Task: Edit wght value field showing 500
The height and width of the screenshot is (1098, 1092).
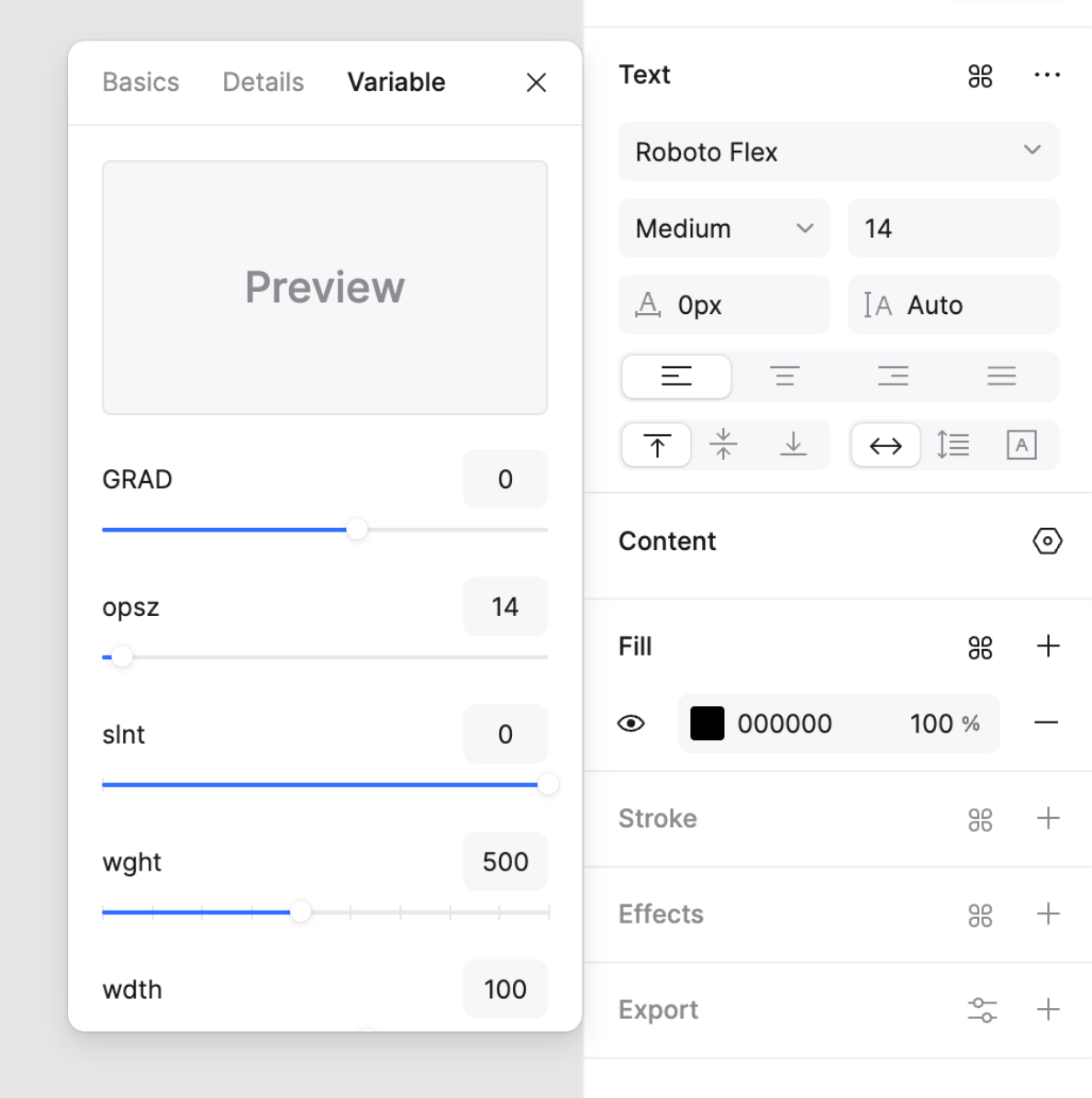Action: [506, 861]
